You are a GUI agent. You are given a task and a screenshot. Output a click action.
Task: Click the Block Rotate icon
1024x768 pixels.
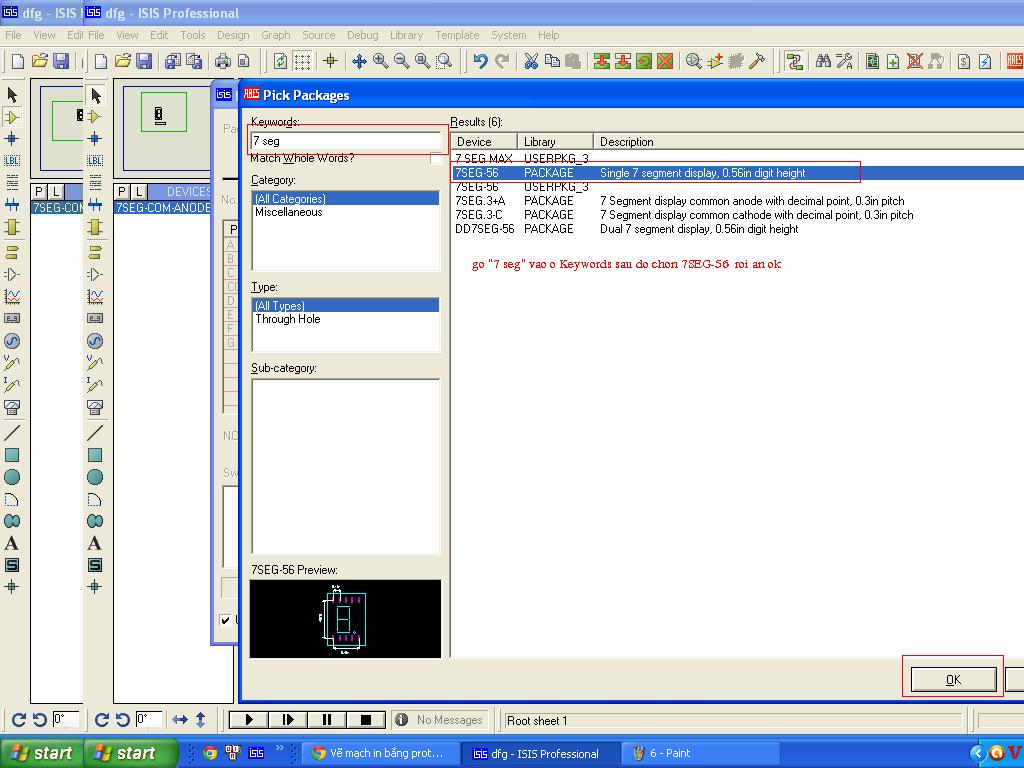pyautogui.click(x=644, y=61)
